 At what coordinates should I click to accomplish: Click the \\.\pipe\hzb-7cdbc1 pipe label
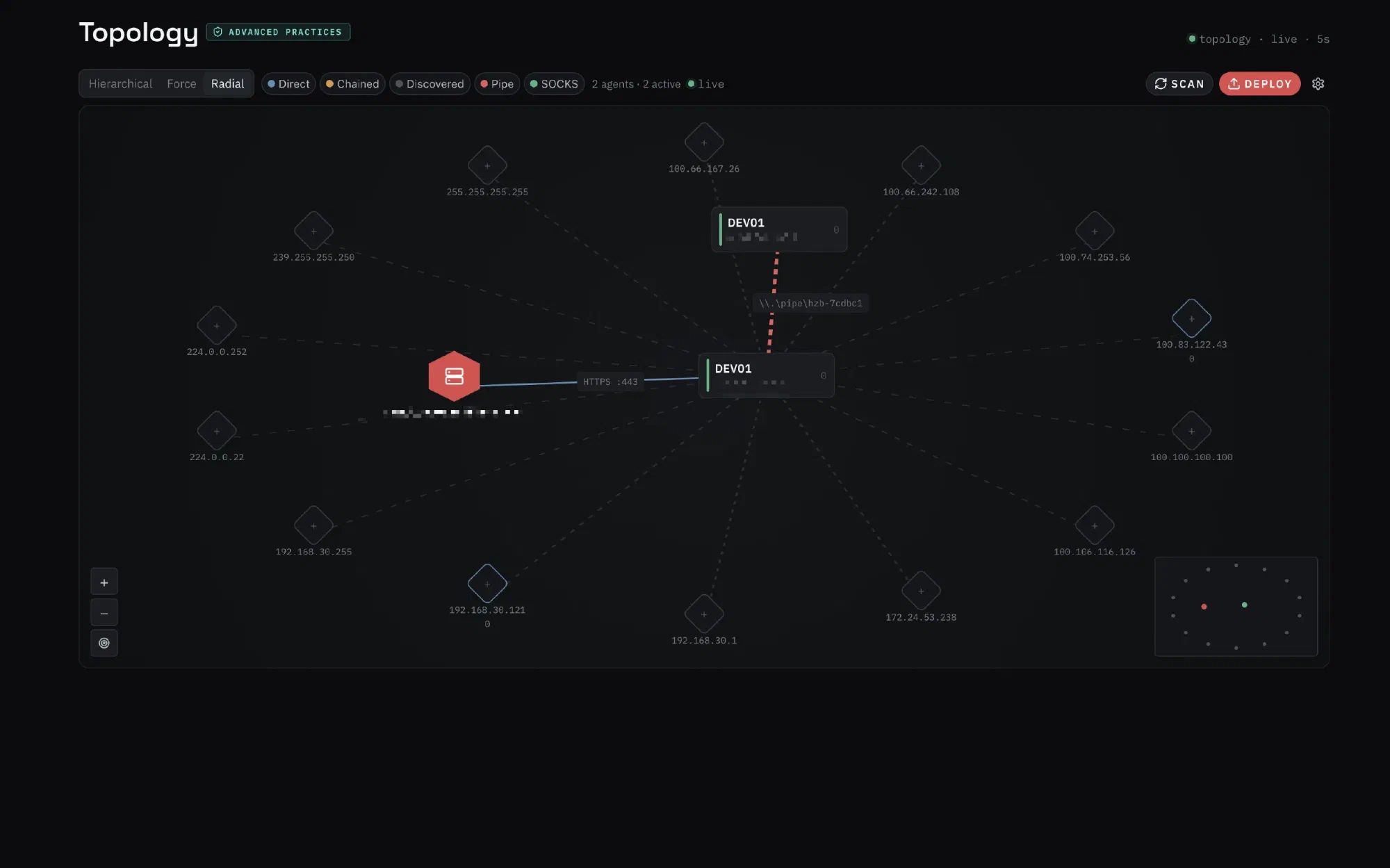coord(810,303)
